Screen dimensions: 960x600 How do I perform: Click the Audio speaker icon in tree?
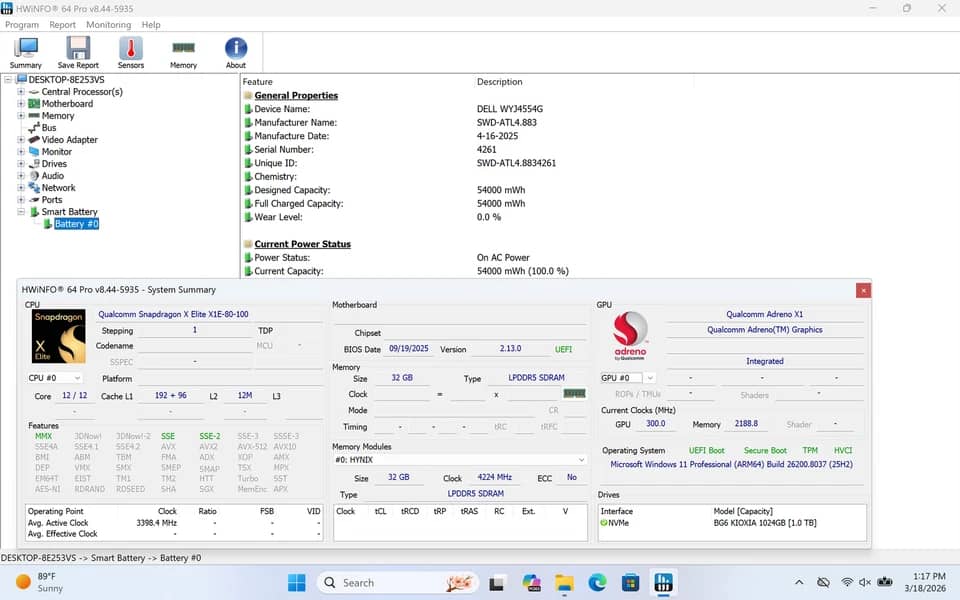pyautogui.click(x=34, y=176)
